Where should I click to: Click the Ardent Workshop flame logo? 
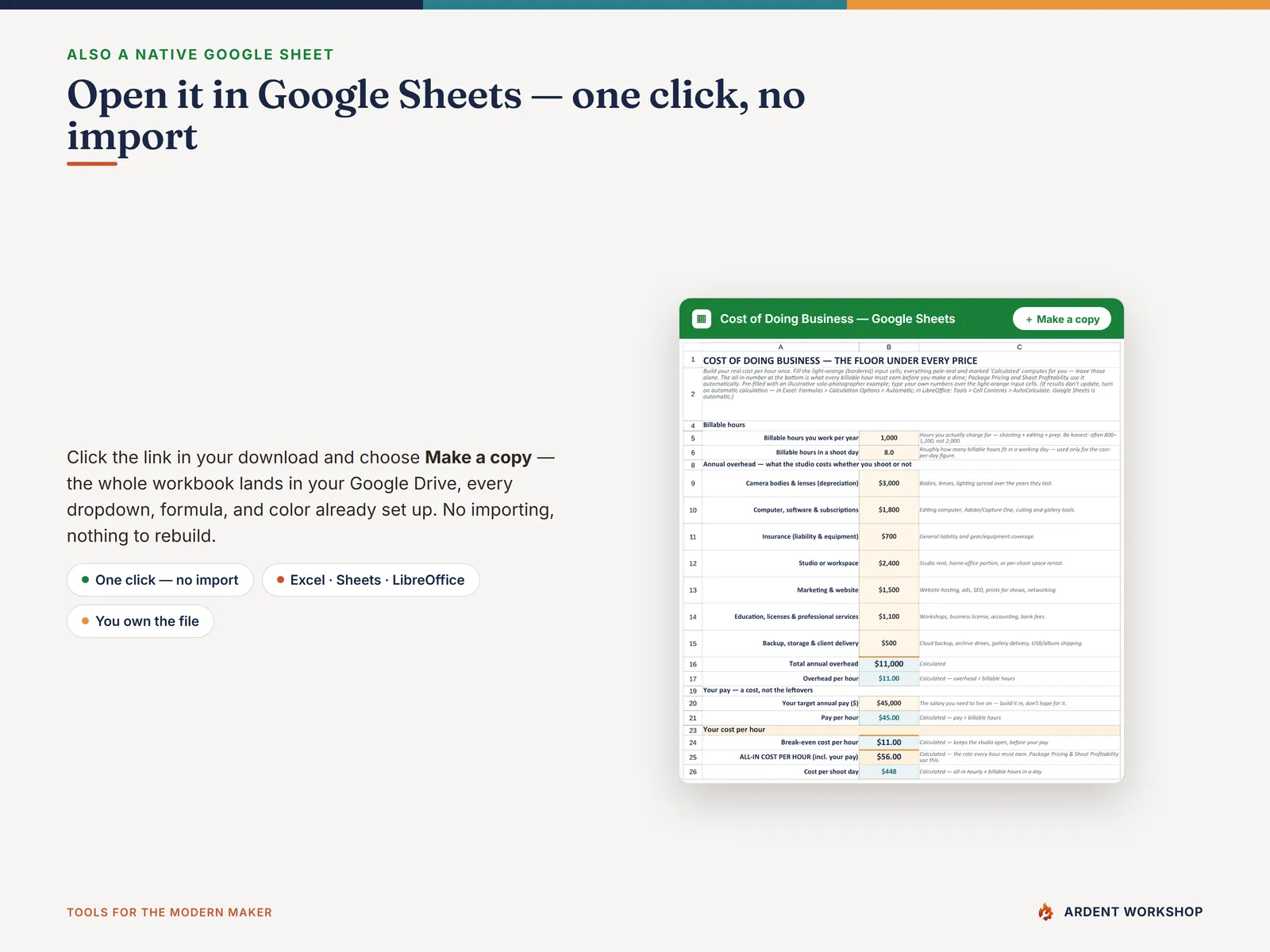pyautogui.click(x=1045, y=912)
